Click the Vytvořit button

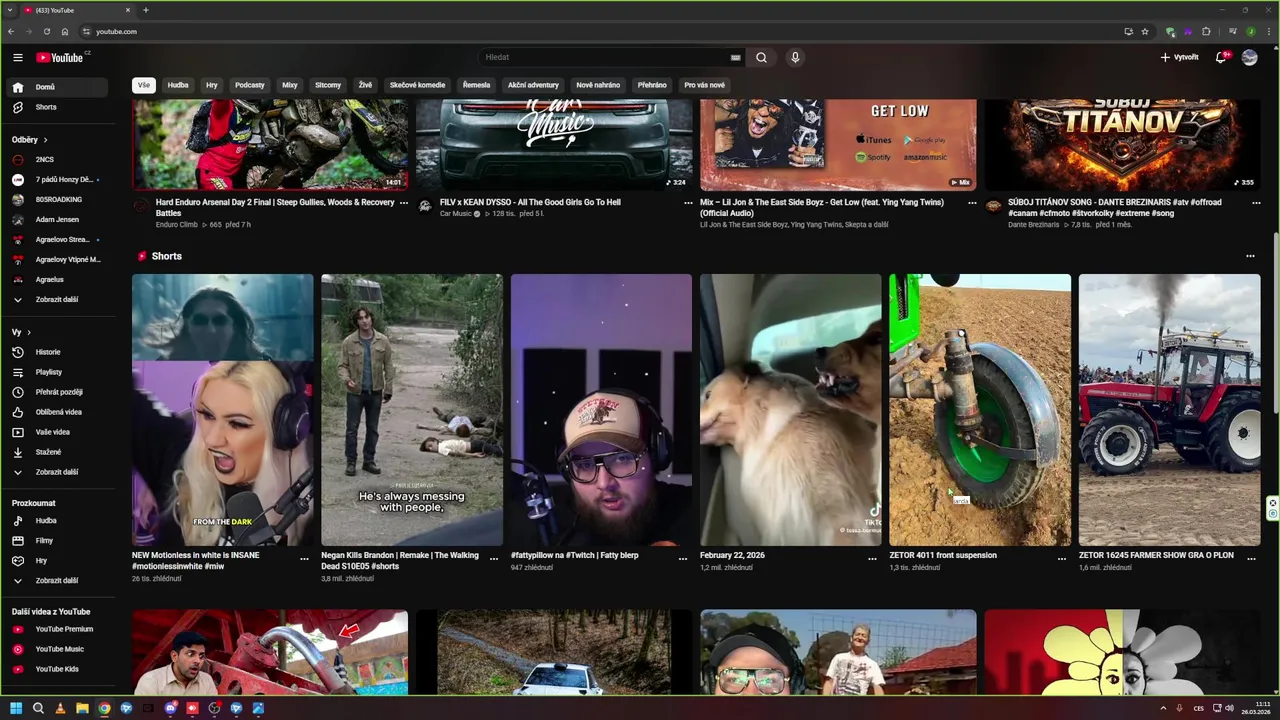point(1179,57)
